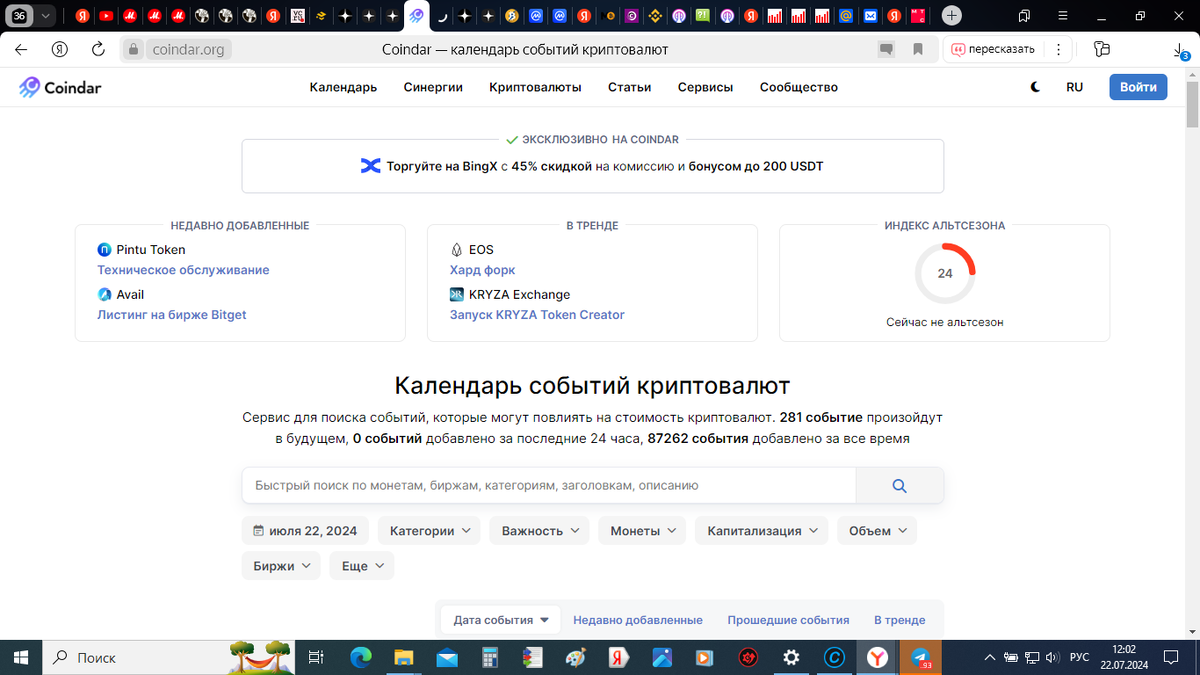Open the Сообщество menu item
This screenshot has height=675, width=1200.
tap(798, 88)
